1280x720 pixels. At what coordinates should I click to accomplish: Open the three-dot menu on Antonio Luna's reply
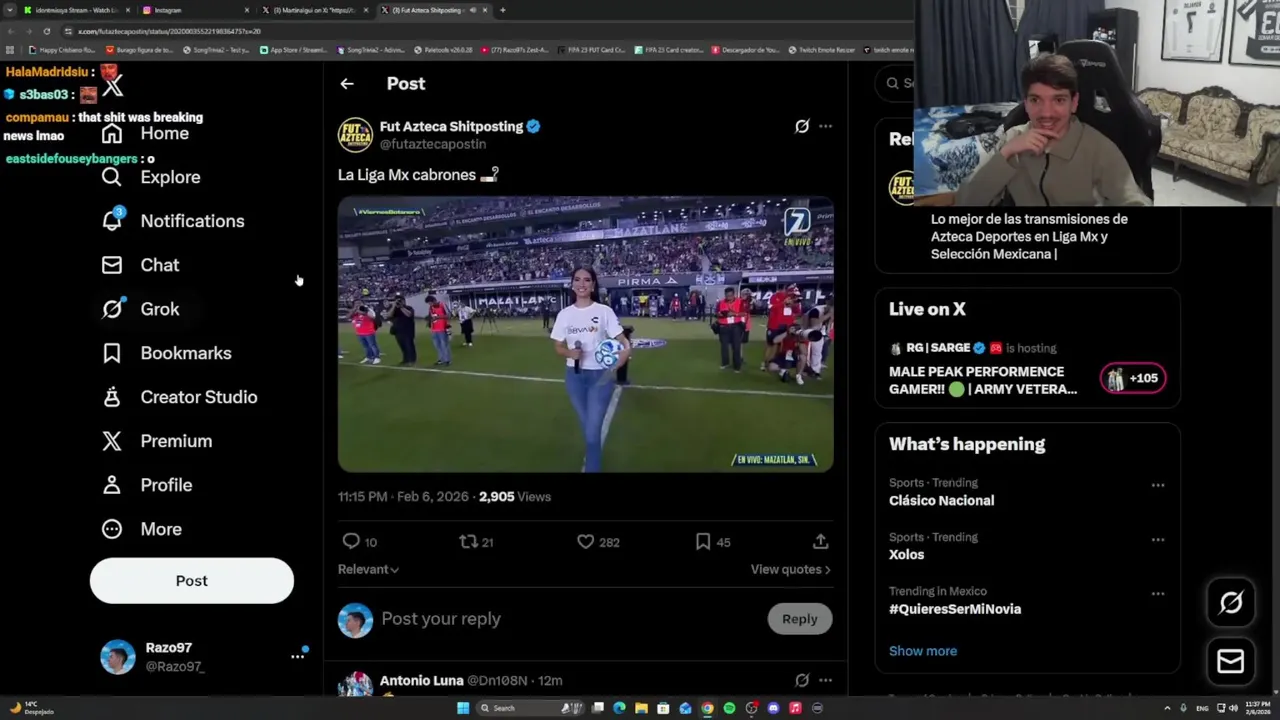coord(825,680)
